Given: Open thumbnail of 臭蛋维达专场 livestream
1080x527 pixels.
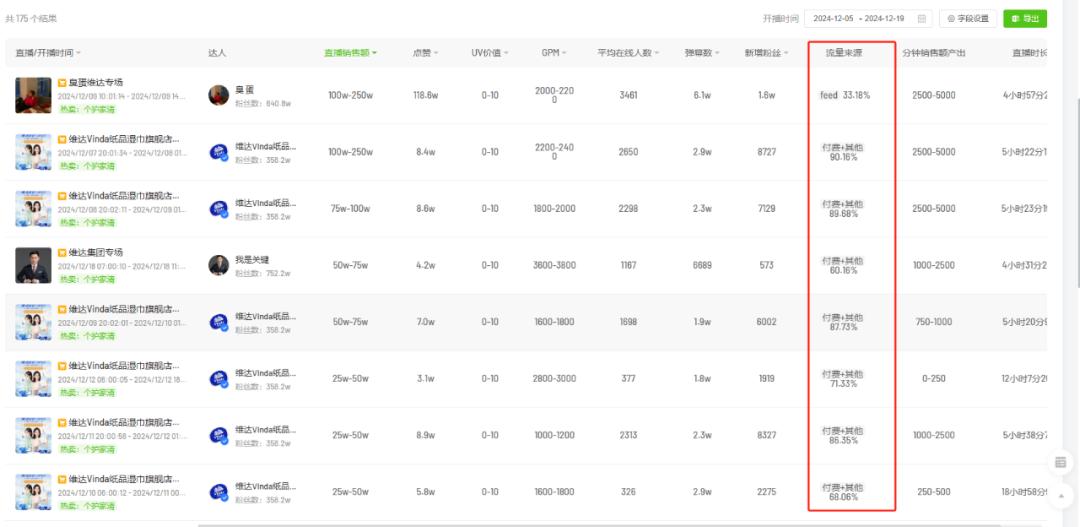Looking at the screenshot, I should point(33,95).
